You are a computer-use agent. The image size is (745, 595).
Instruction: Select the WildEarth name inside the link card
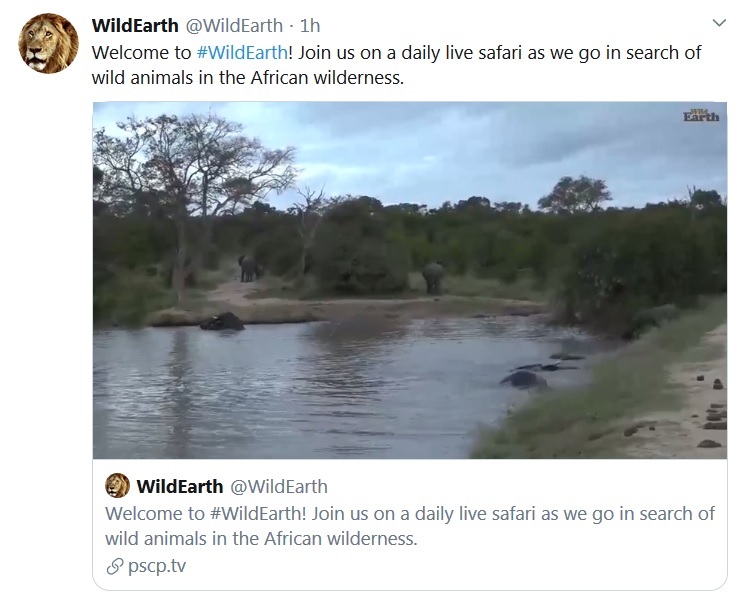click(180, 487)
